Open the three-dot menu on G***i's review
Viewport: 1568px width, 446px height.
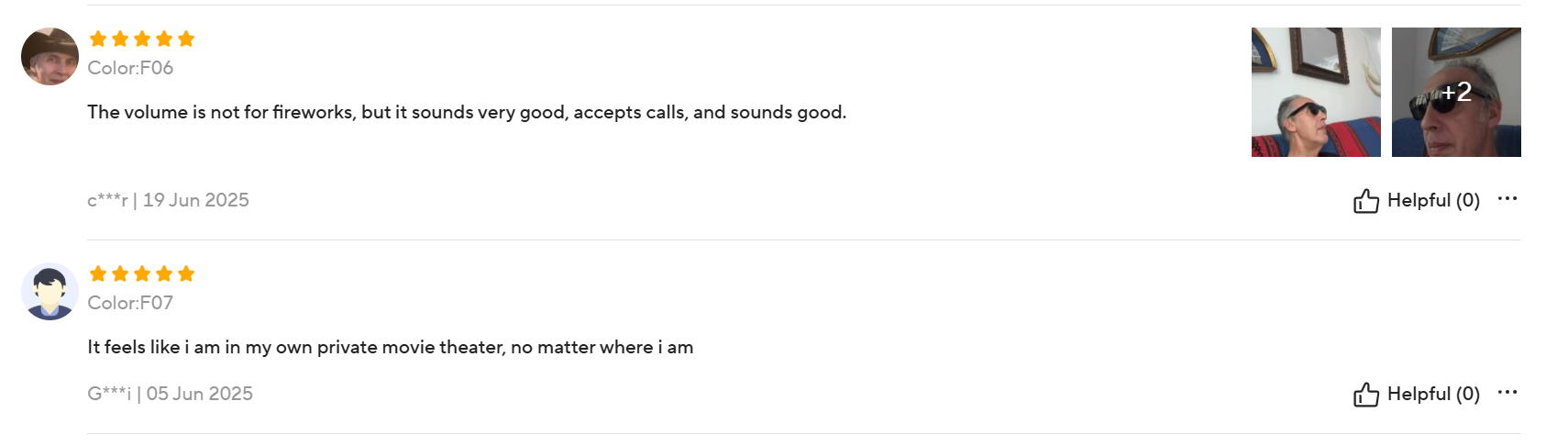pyautogui.click(x=1507, y=392)
